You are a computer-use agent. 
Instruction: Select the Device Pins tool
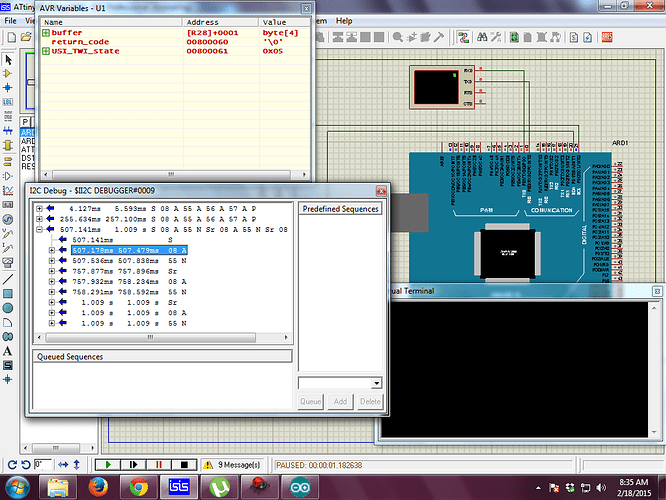(8, 176)
